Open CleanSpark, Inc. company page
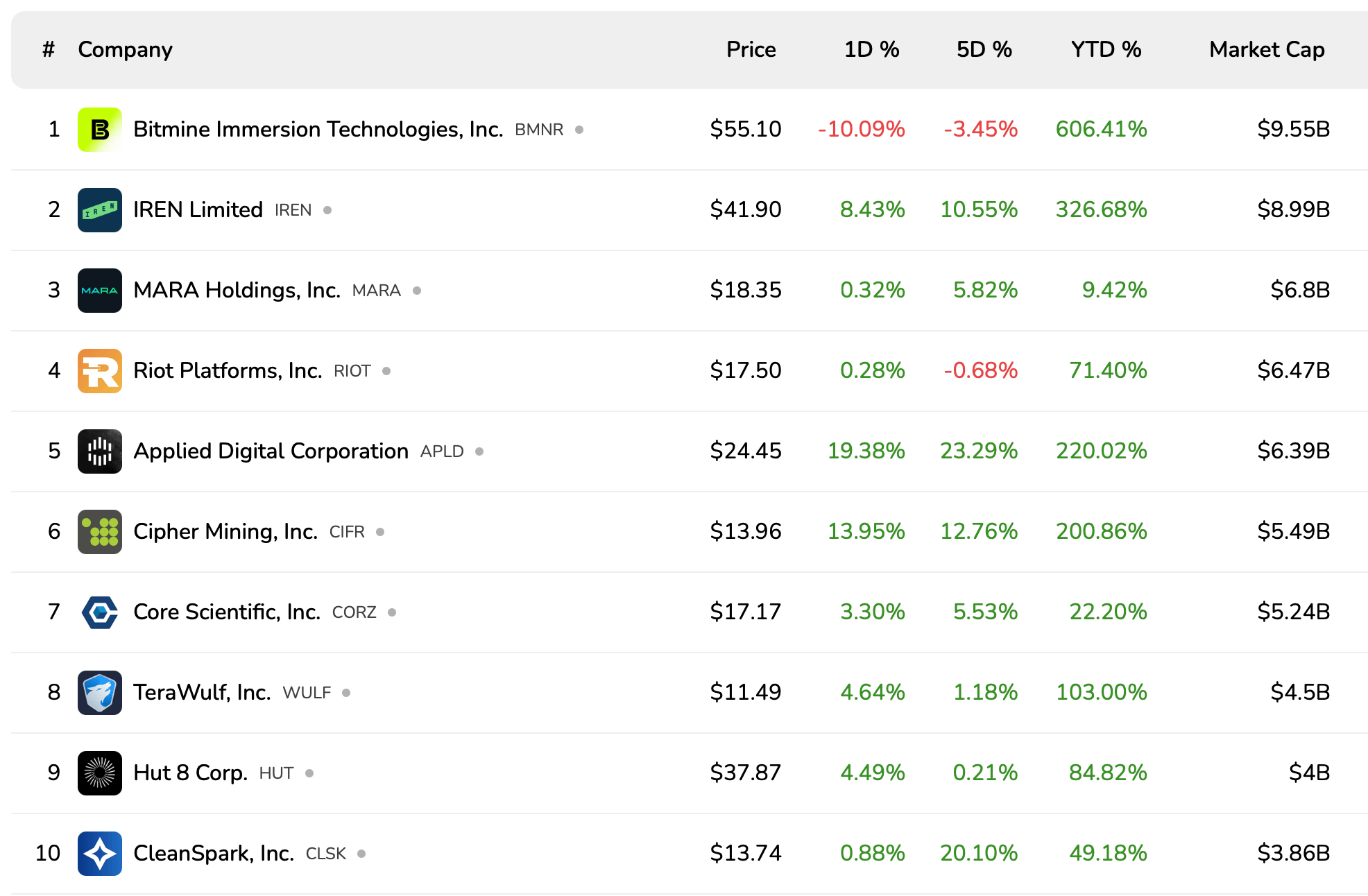 point(214,854)
